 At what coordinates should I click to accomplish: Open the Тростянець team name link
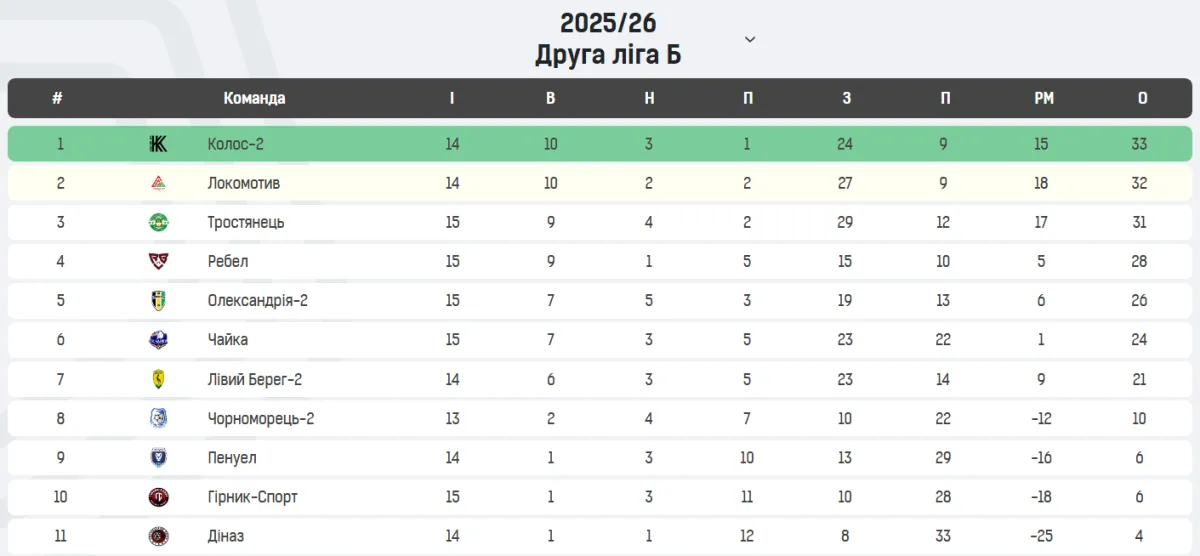click(x=246, y=222)
